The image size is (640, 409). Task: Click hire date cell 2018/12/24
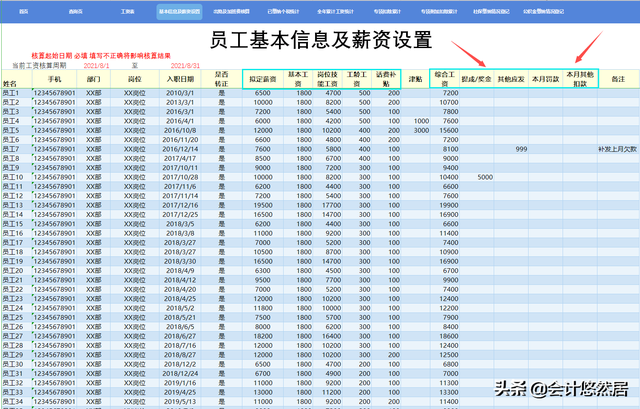pos(180,373)
